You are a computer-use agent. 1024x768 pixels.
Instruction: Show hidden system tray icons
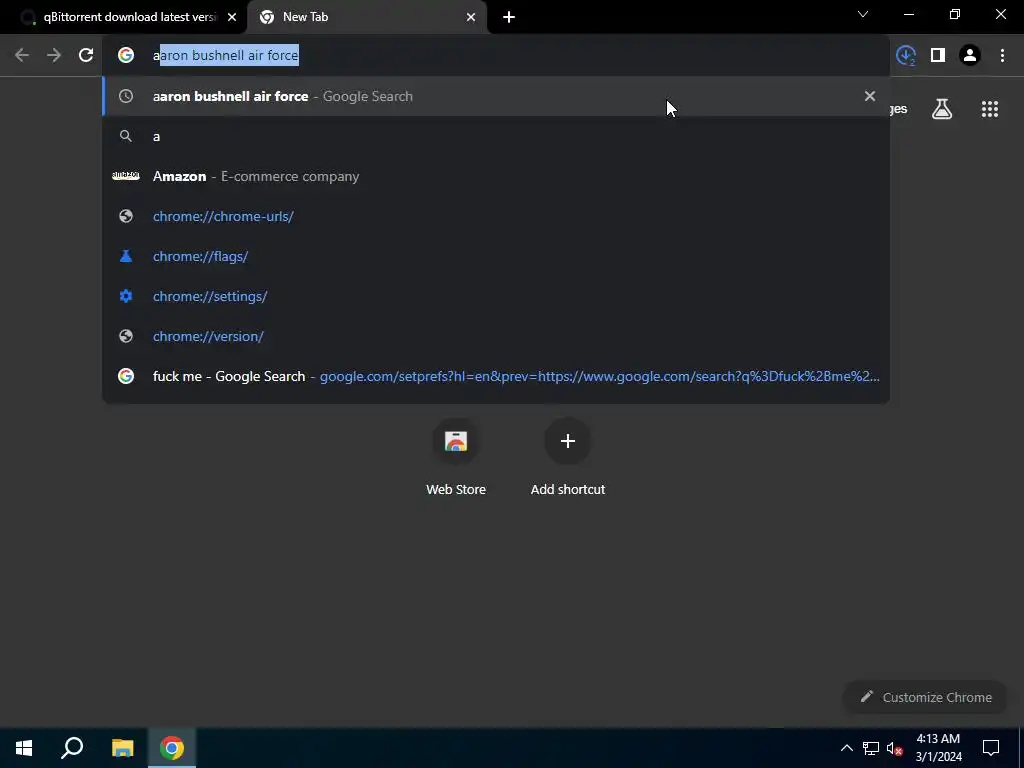846,748
